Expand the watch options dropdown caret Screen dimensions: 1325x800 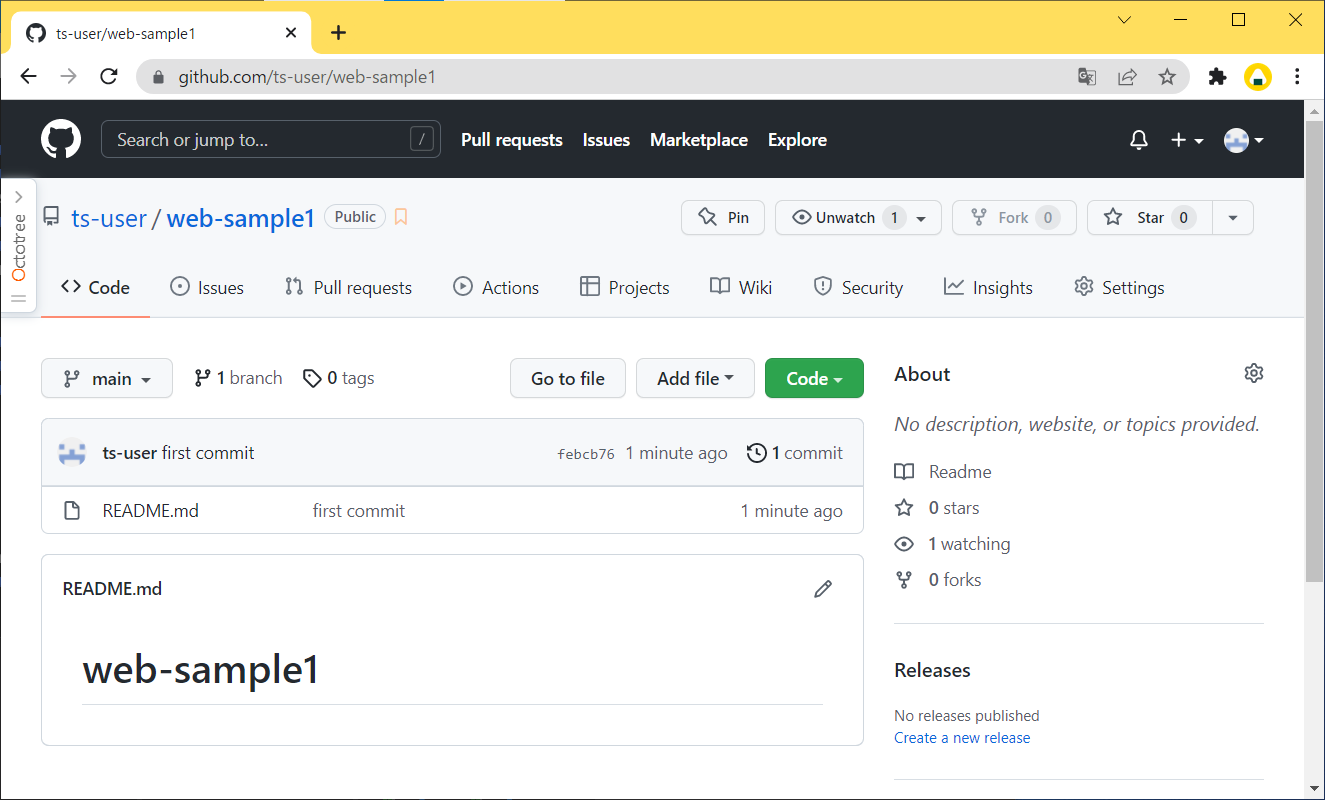(921, 218)
